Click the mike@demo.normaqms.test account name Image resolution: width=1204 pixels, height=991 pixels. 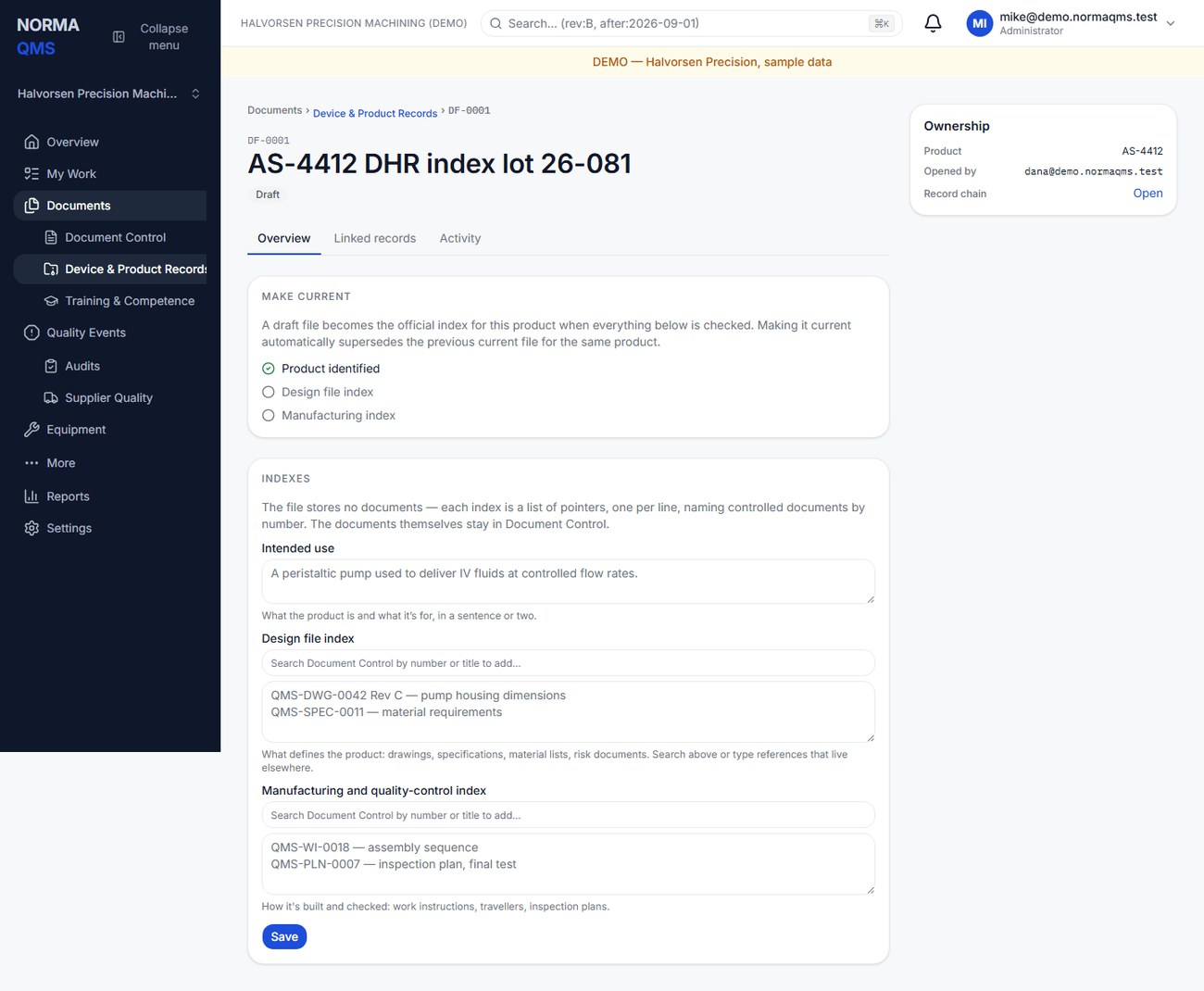click(x=1078, y=17)
